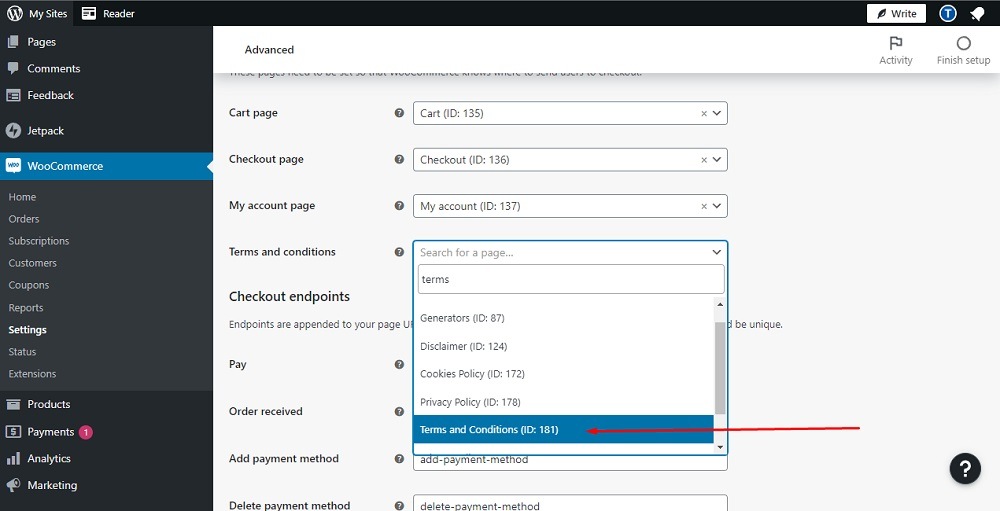Click the Payments notification badge
This screenshot has height=511, width=1000.
85,433
